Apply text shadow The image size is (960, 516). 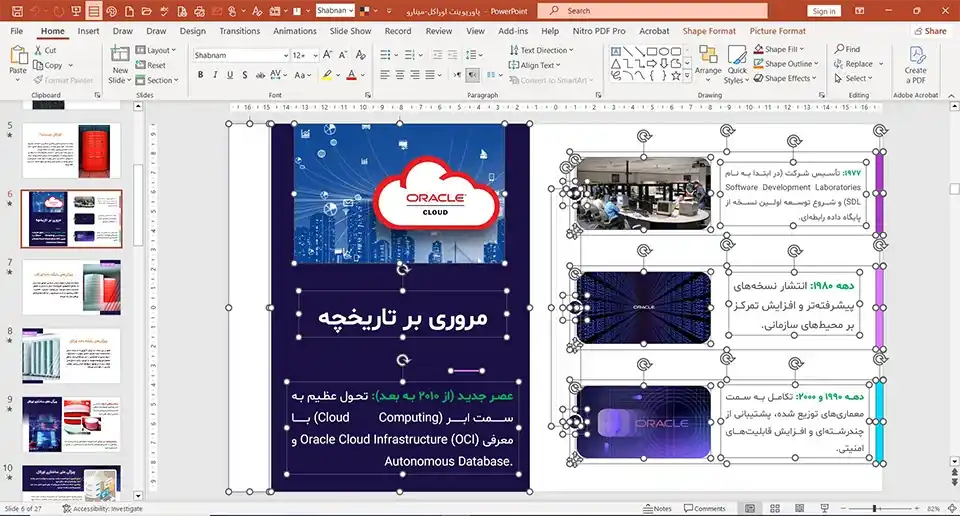point(245,75)
